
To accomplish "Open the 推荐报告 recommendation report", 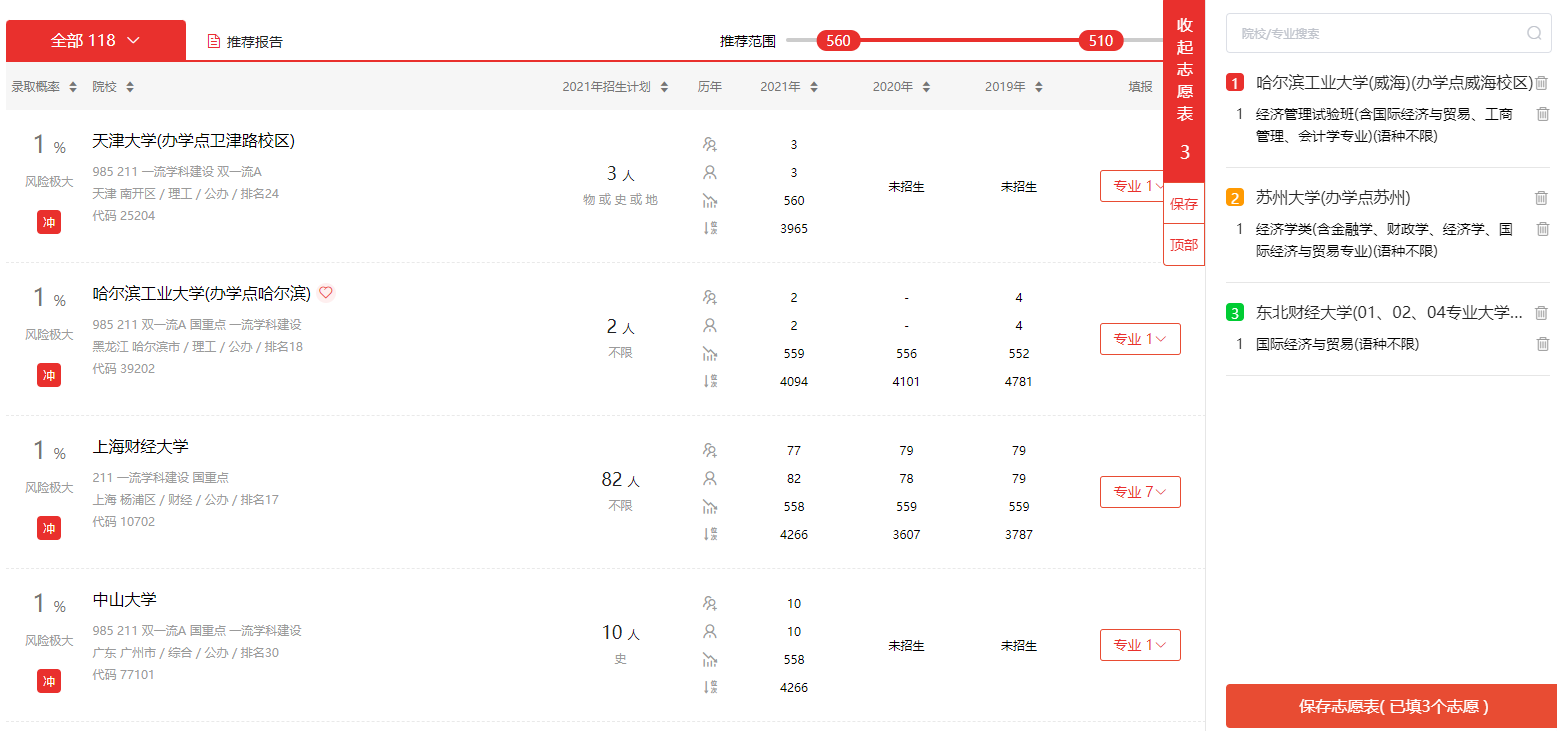I will coord(245,41).
